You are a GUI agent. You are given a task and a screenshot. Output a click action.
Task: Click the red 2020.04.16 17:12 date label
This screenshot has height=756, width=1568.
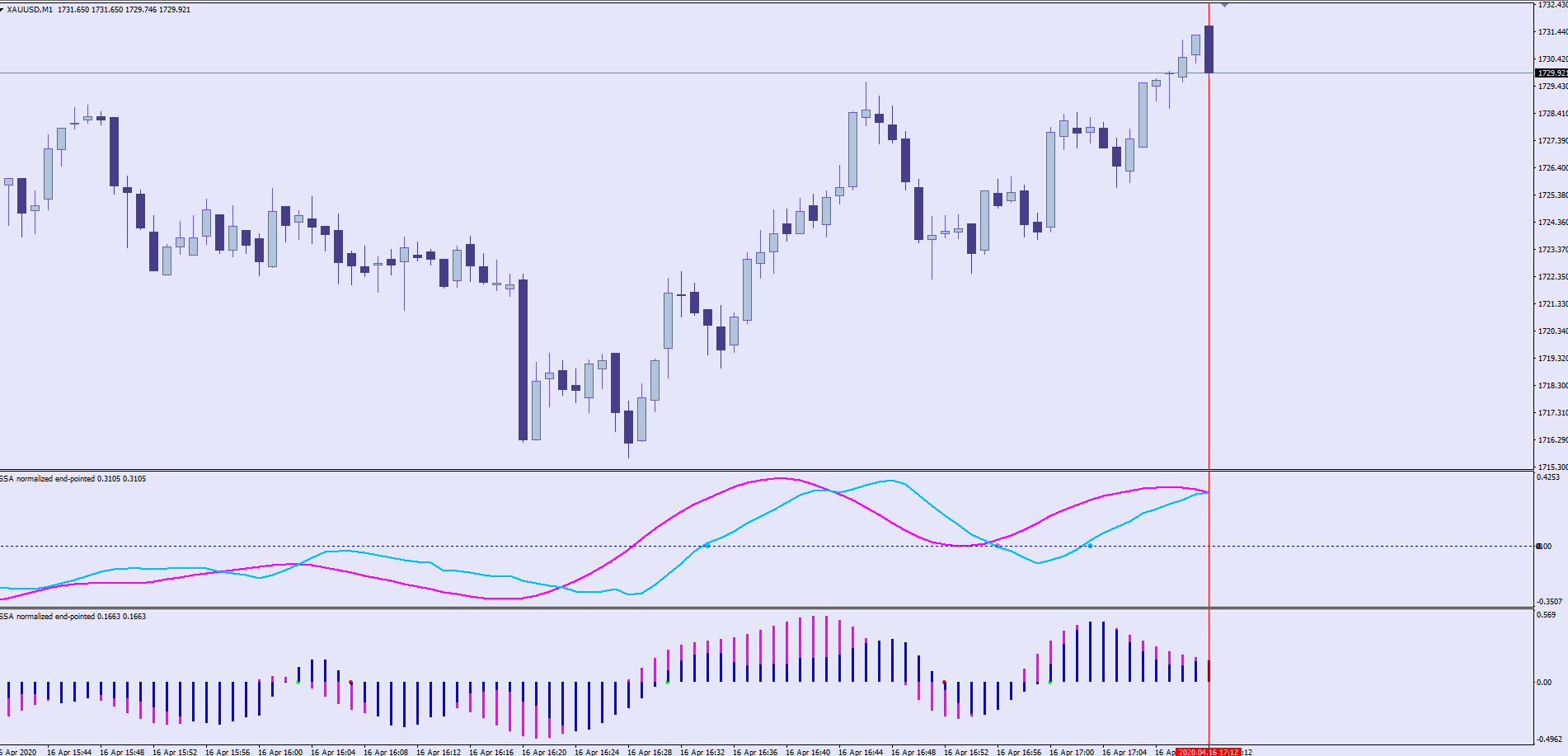(x=1208, y=752)
